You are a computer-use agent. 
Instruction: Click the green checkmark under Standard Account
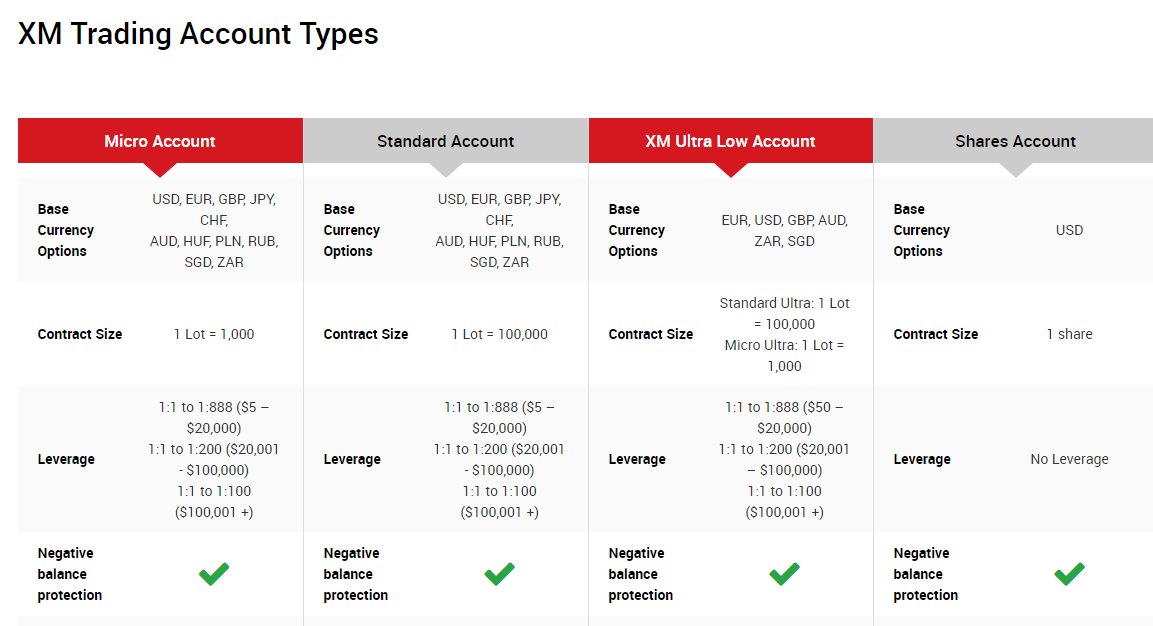[x=499, y=574]
